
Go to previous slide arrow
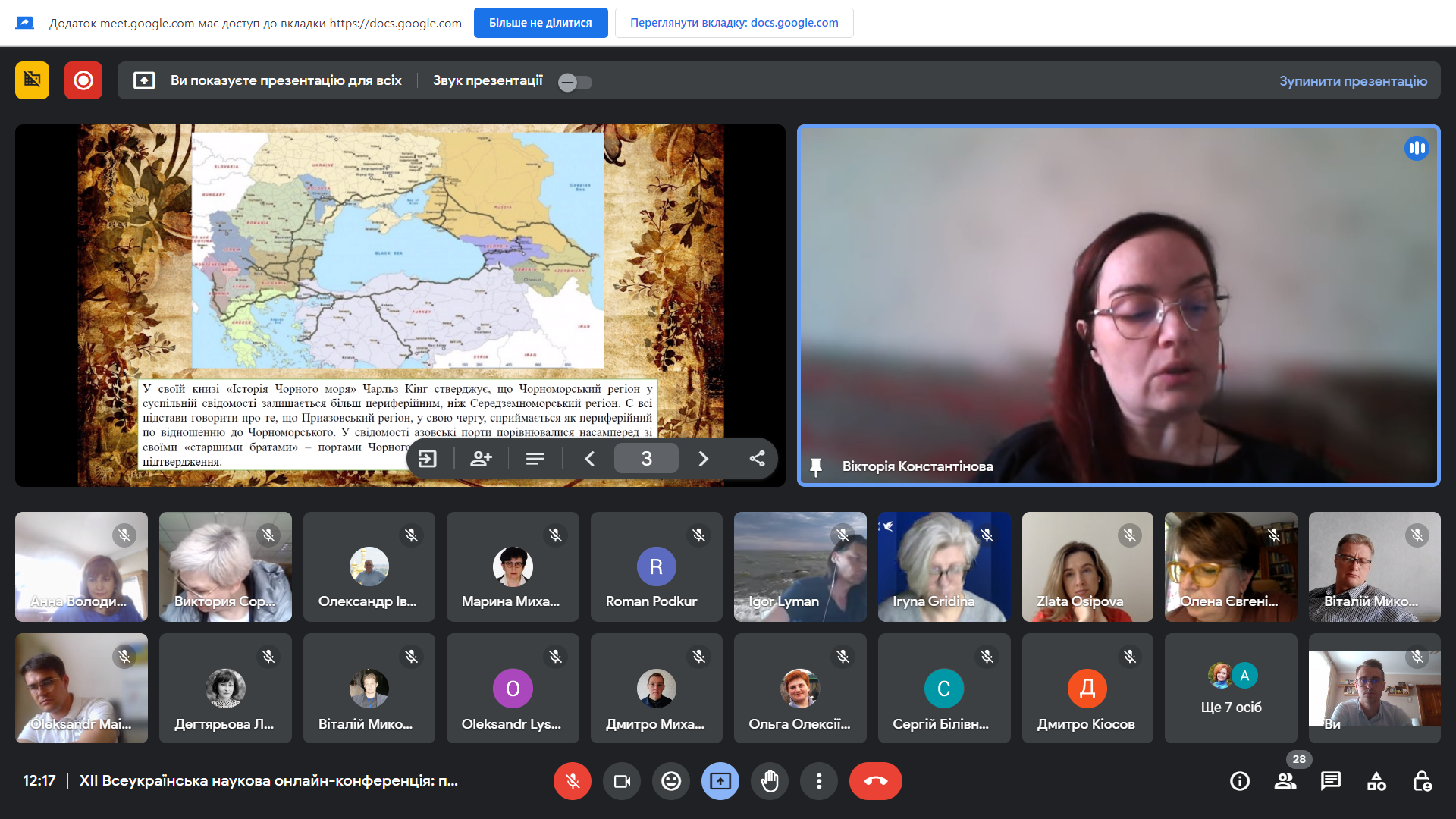click(x=589, y=459)
